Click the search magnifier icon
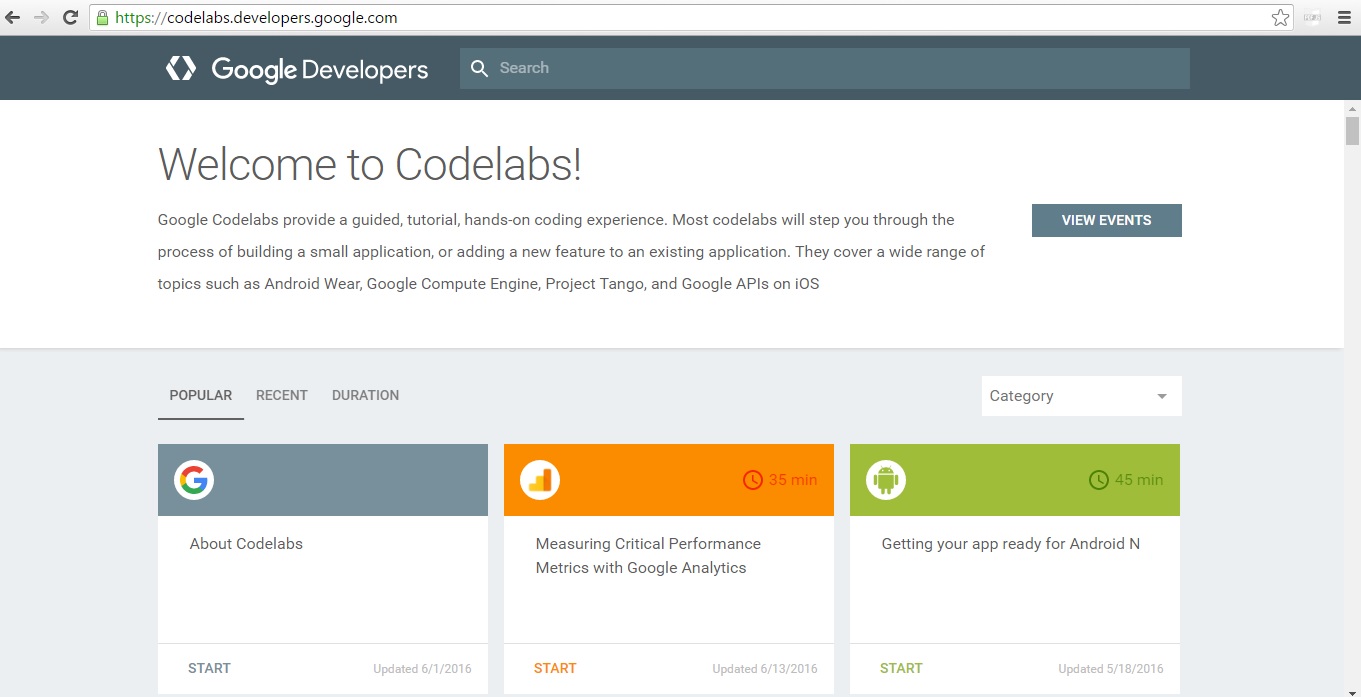Screen dimensions: 1361x697 coord(480,68)
